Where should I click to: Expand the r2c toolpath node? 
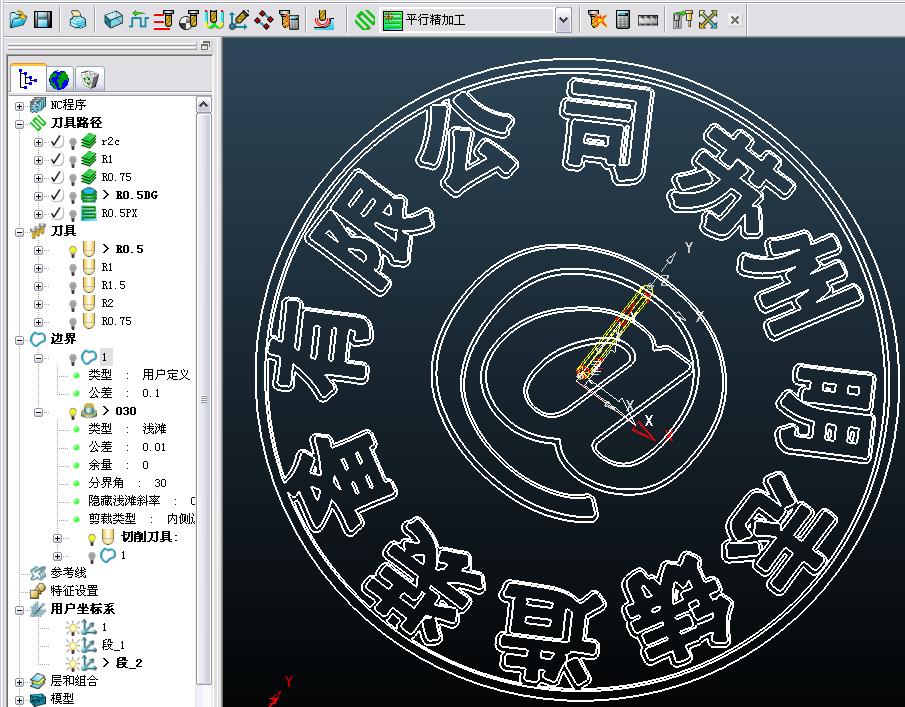pos(38,142)
